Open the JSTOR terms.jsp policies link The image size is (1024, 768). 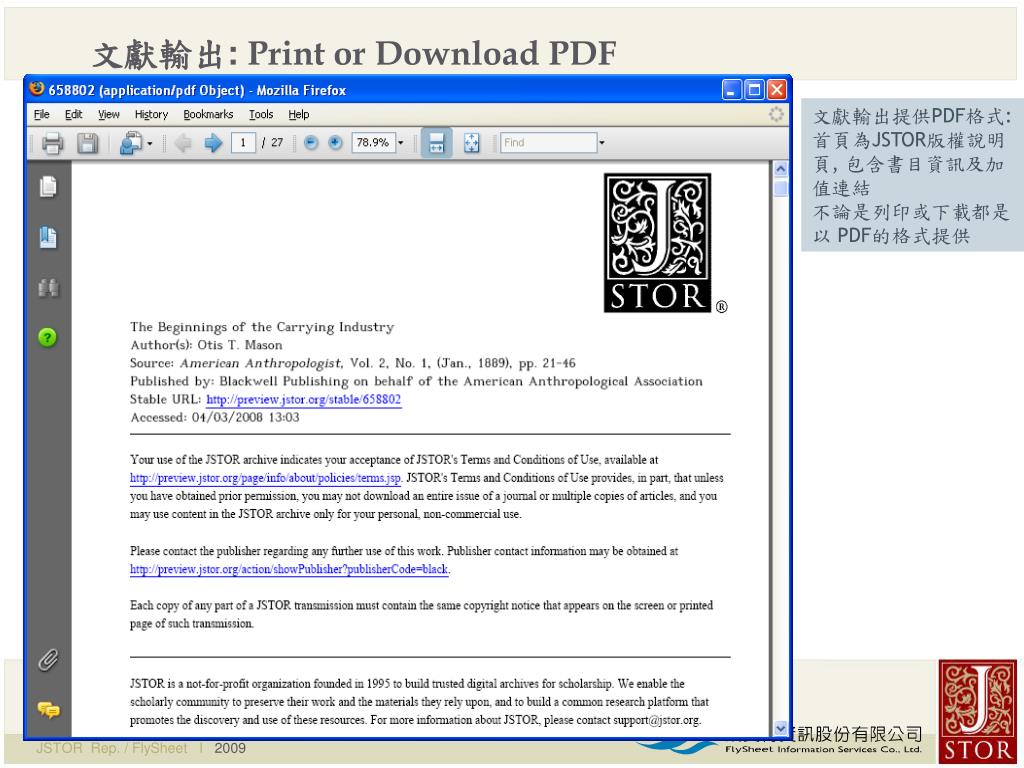[265, 477]
